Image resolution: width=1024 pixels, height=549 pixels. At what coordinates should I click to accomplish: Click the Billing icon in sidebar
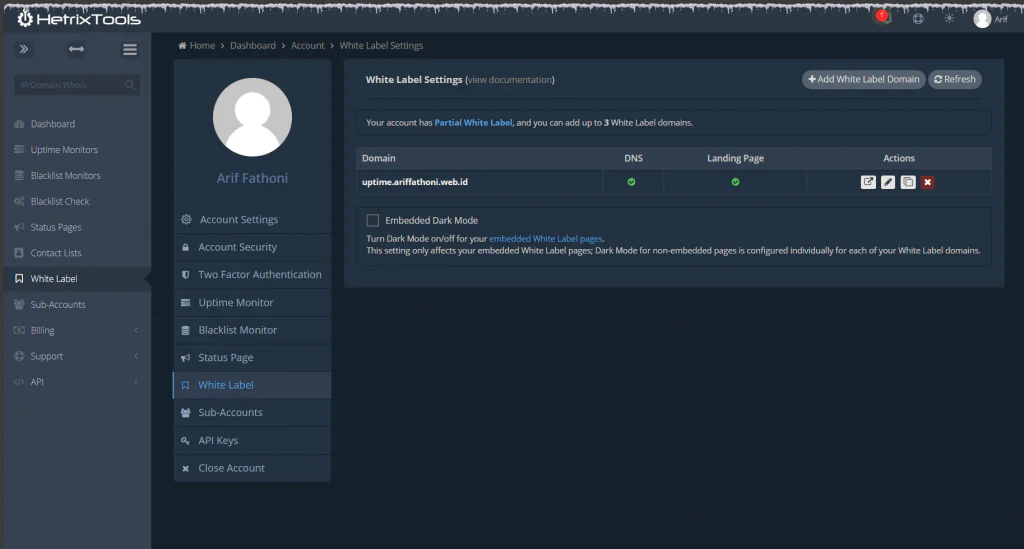(19, 330)
